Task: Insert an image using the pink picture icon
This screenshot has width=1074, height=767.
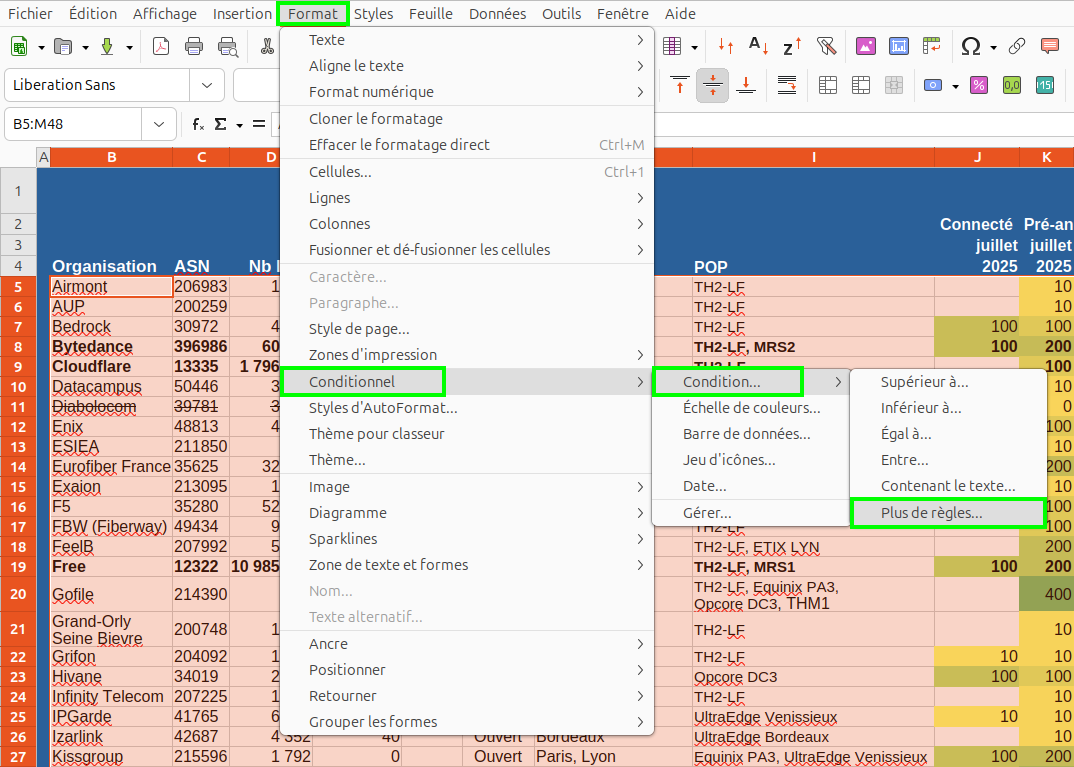Action: point(866,47)
